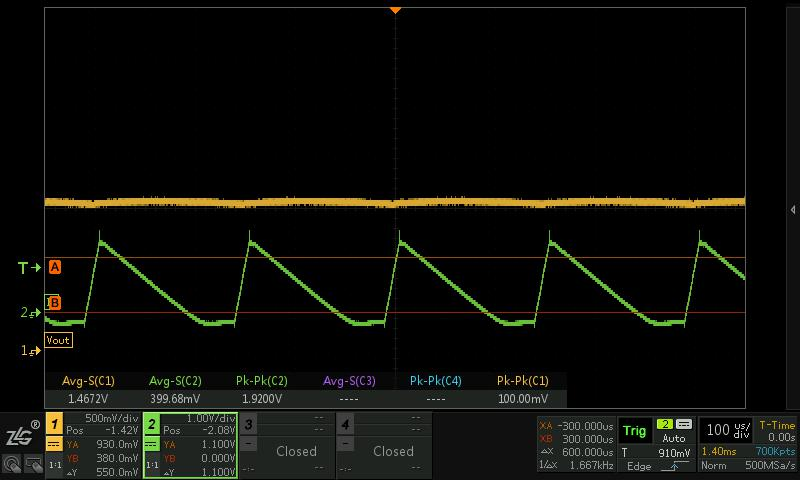Open the 100 us/div timebase setting

[729, 431]
